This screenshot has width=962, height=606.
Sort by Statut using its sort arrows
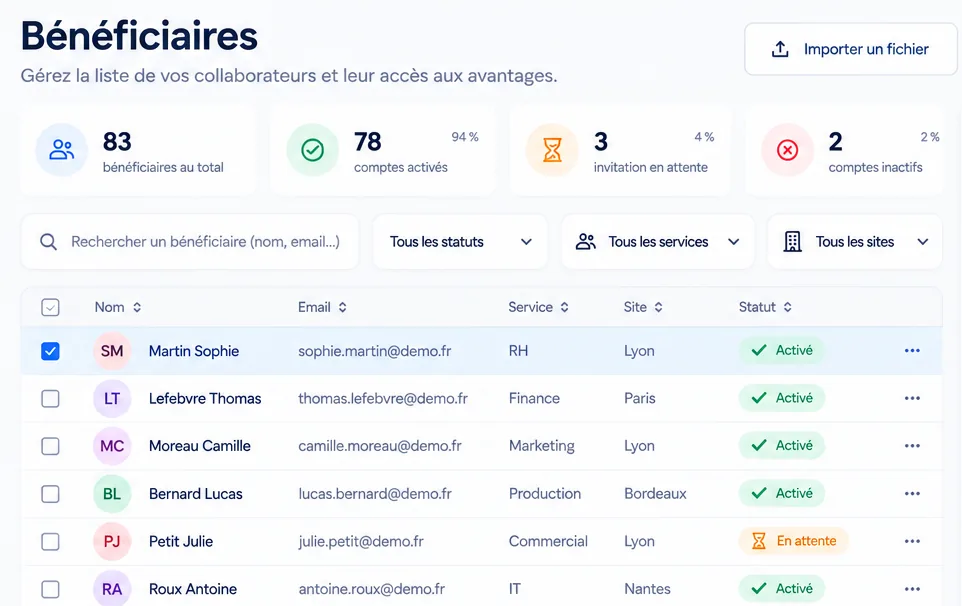coord(787,307)
